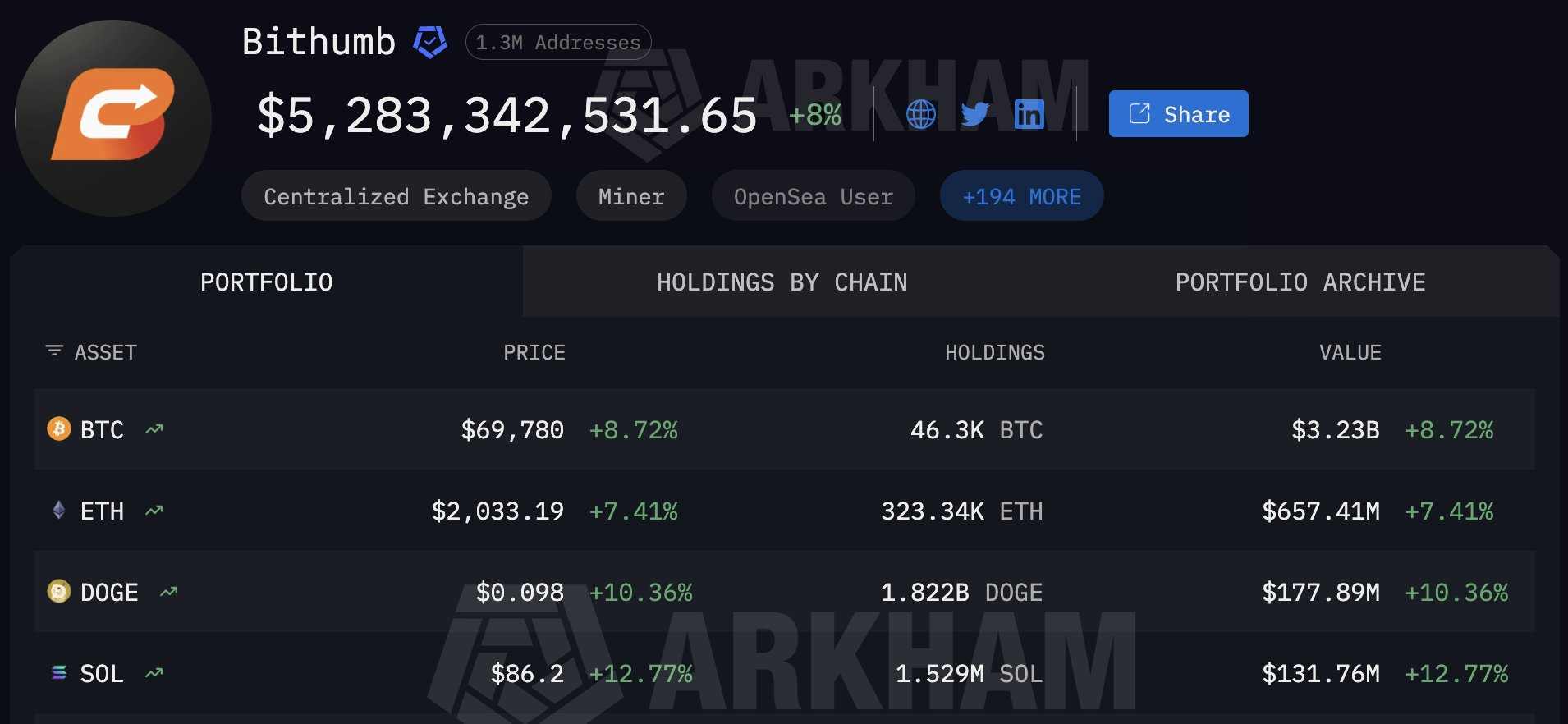The width and height of the screenshot is (1568, 724).
Task: Switch to Portfolio Archive tab
Action: point(1300,282)
